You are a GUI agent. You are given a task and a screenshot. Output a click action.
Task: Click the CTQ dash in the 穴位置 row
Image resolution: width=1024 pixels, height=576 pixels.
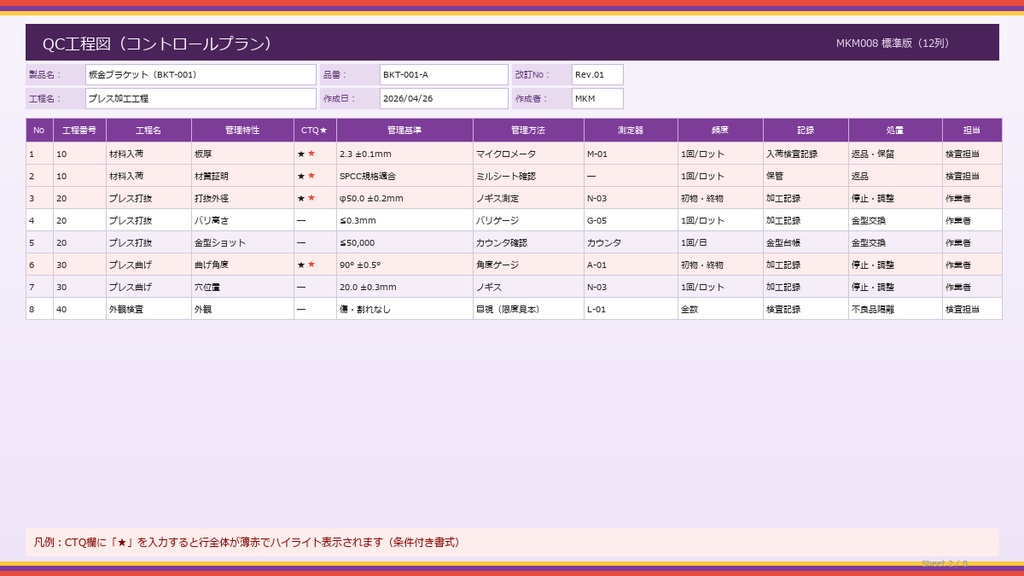pos(301,287)
